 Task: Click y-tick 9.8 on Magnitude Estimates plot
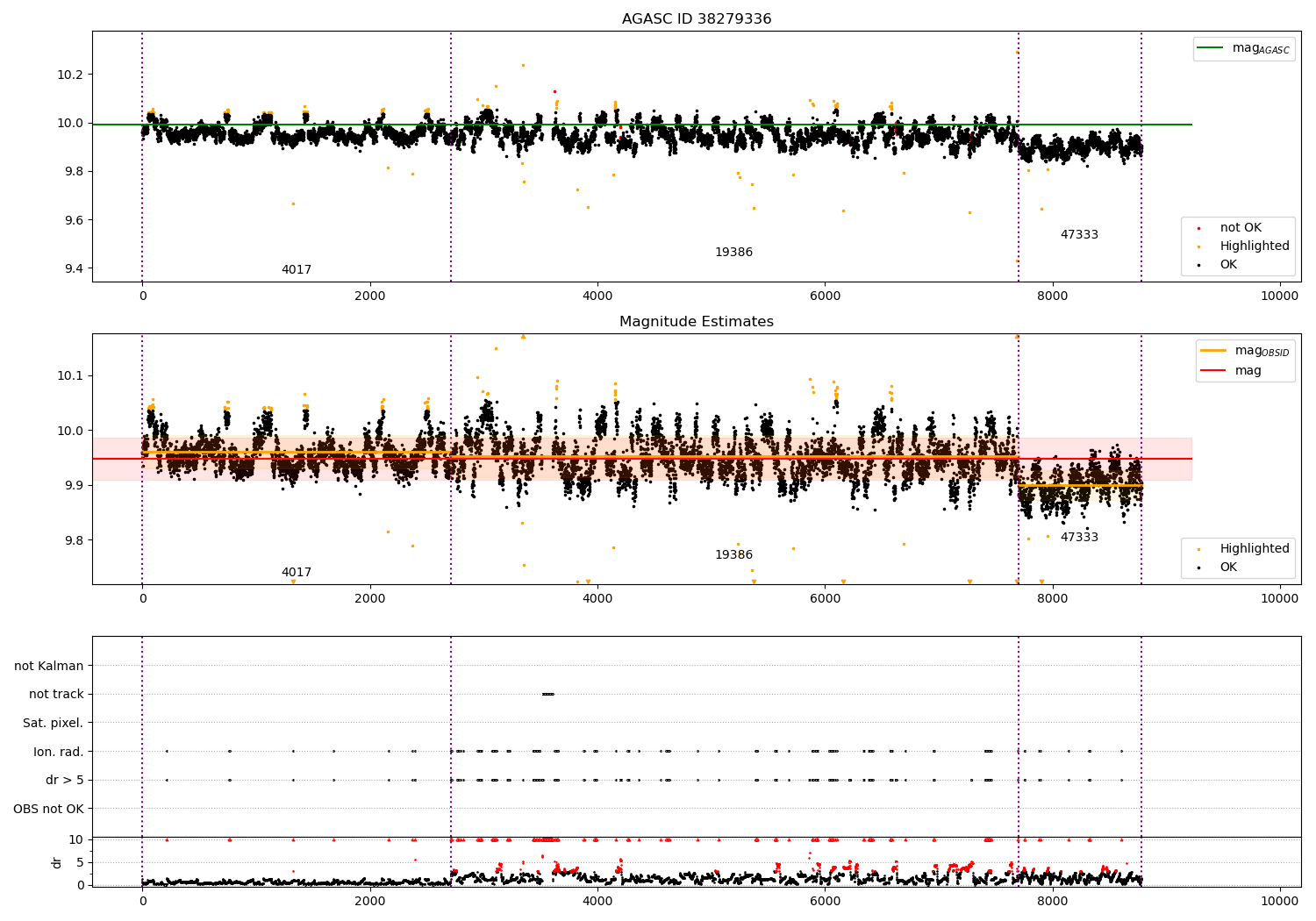point(75,540)
